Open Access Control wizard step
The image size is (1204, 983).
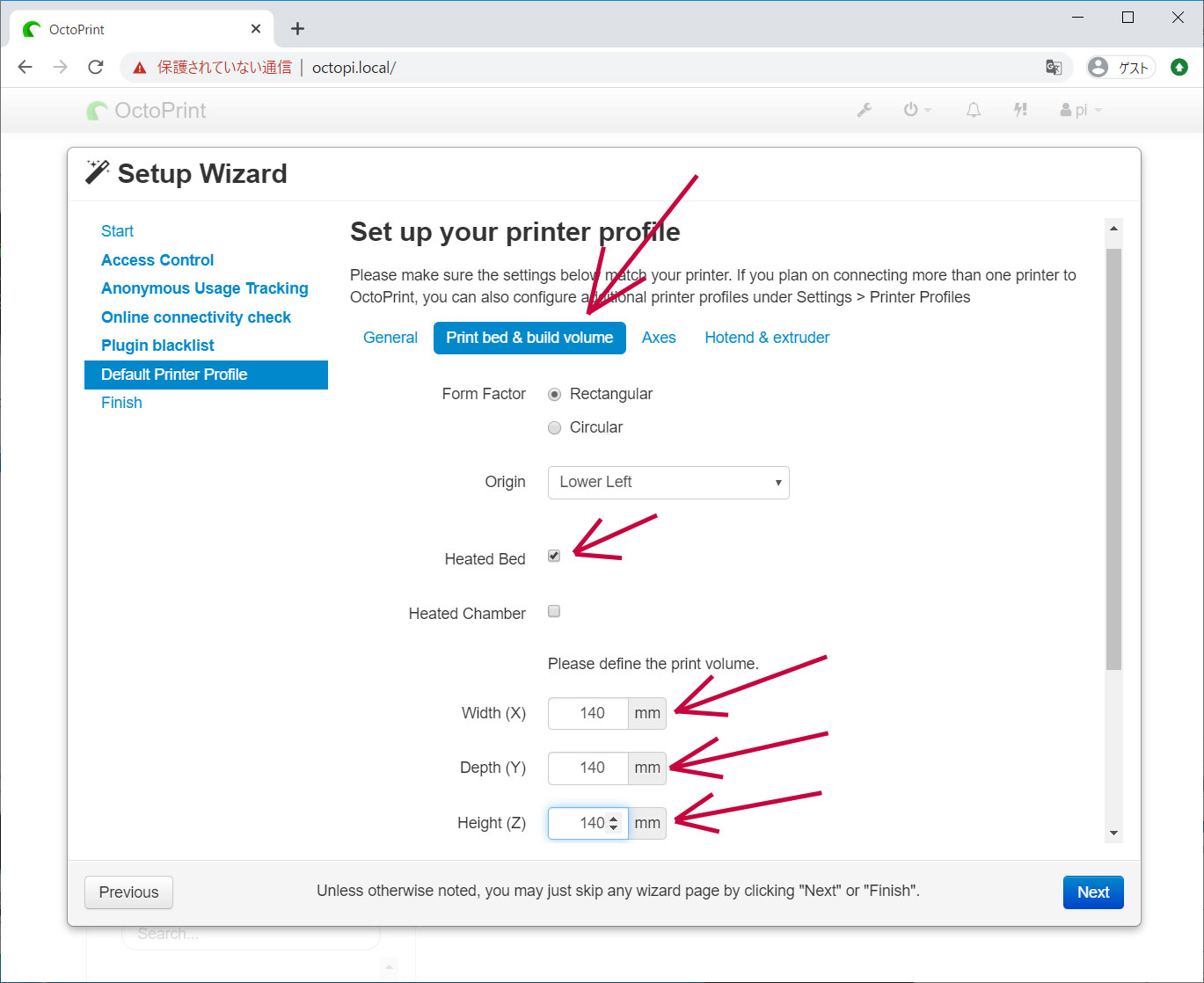point(157,260)
